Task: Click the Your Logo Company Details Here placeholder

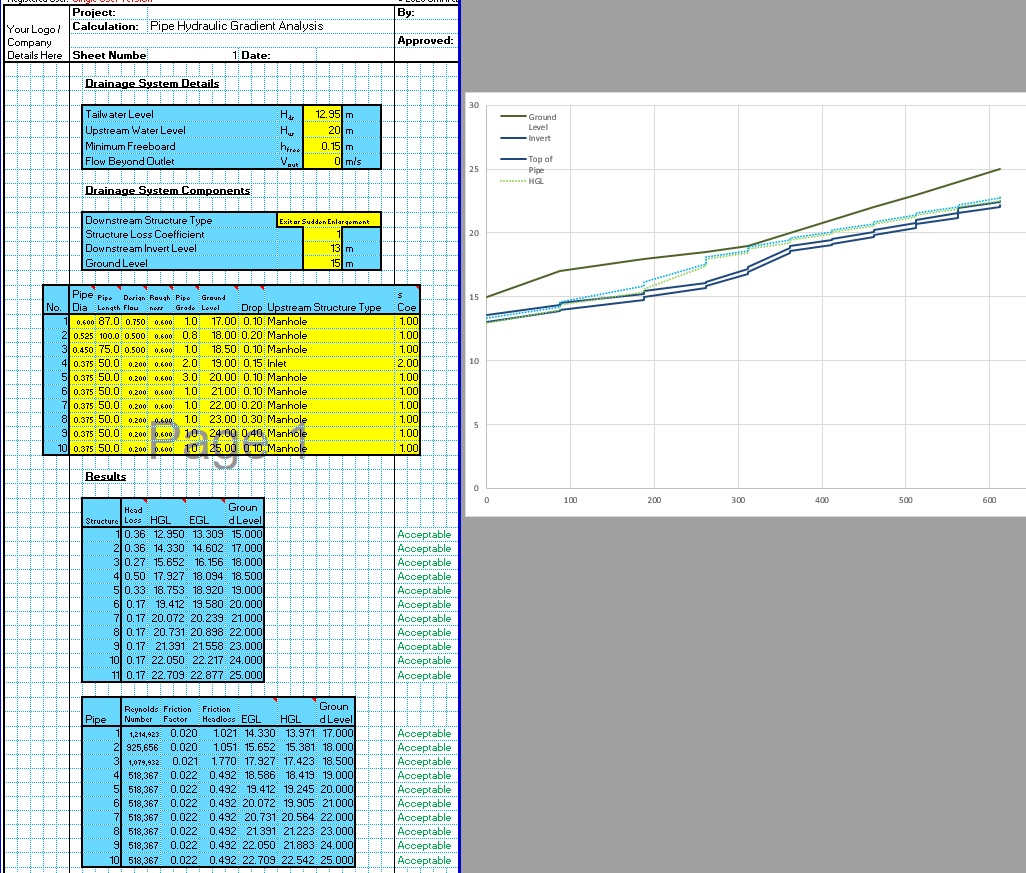Action: click(33, 42)
